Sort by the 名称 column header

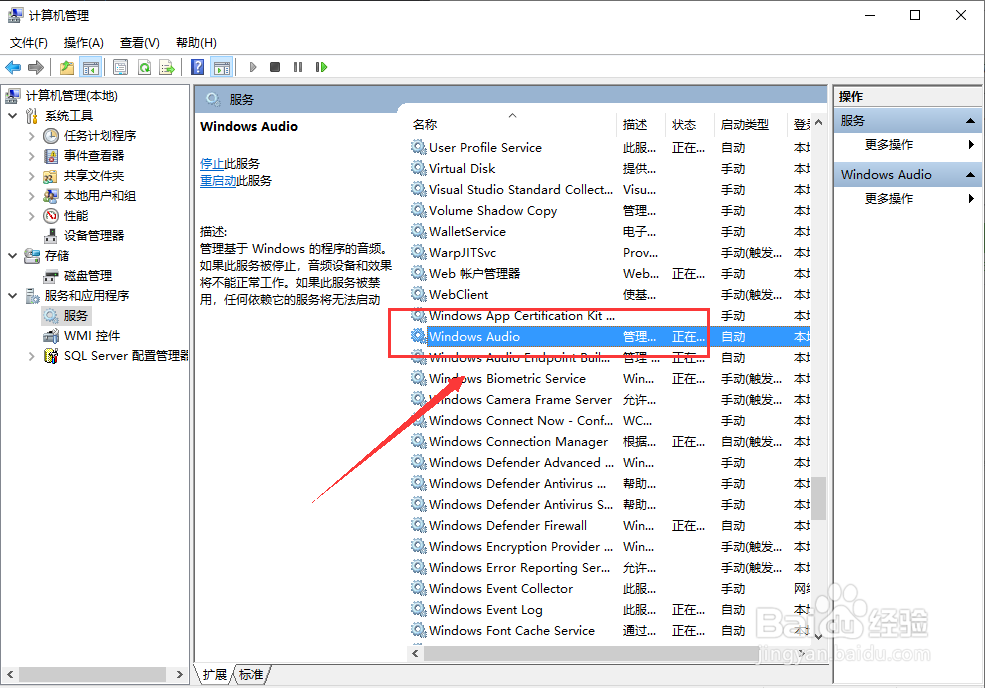(x=513, y=124)
